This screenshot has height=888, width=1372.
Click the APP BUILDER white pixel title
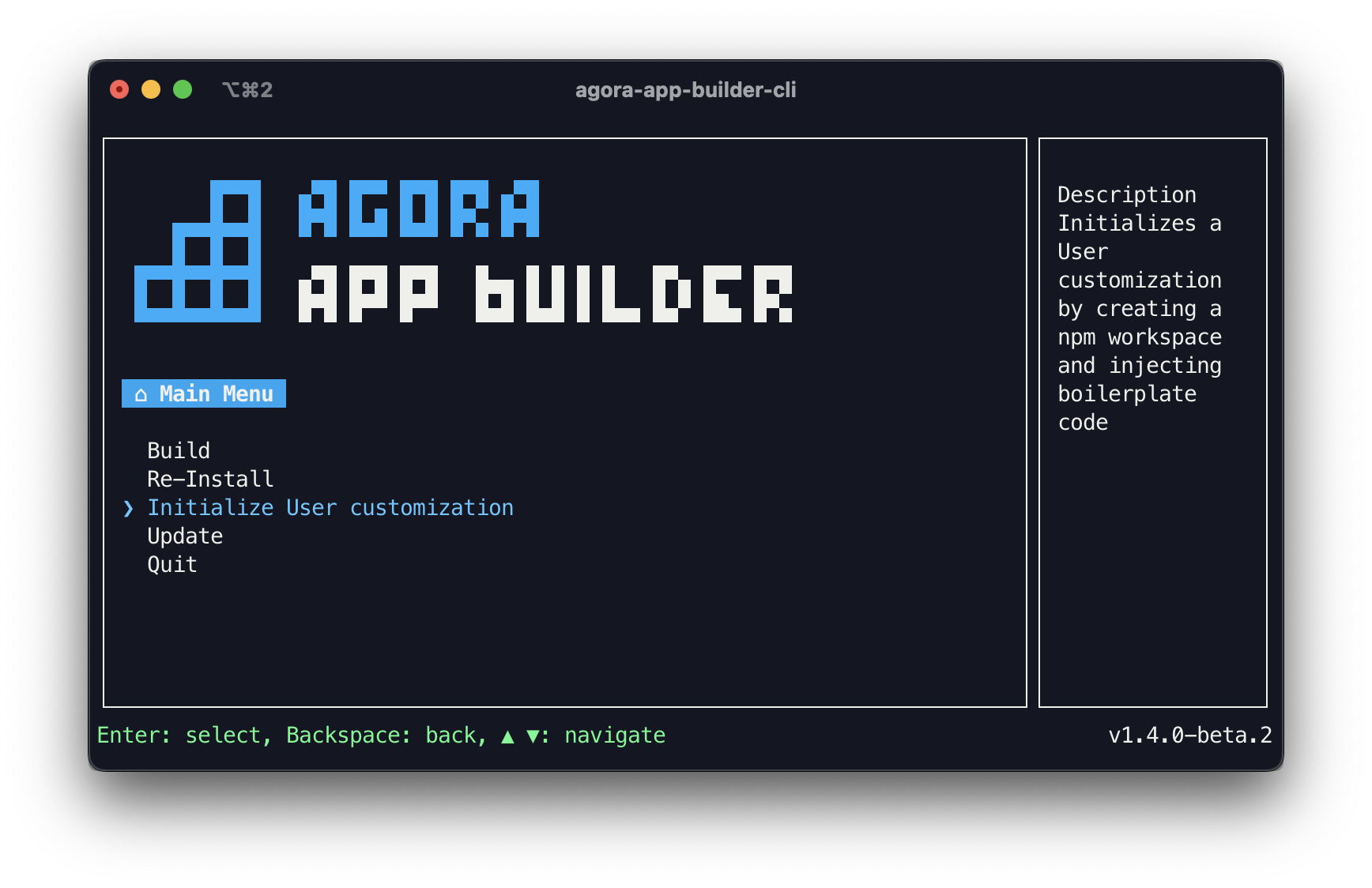545,294
